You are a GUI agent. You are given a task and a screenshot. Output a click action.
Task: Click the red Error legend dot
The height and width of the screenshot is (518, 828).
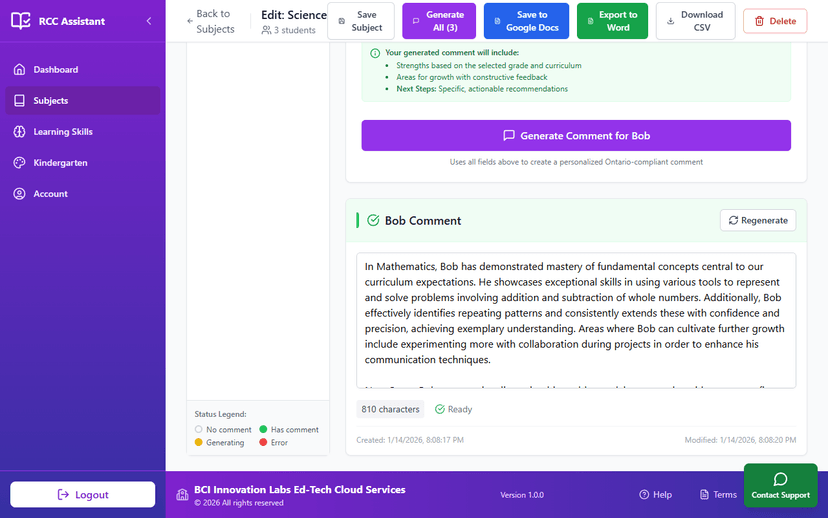(x=263, y=442)
